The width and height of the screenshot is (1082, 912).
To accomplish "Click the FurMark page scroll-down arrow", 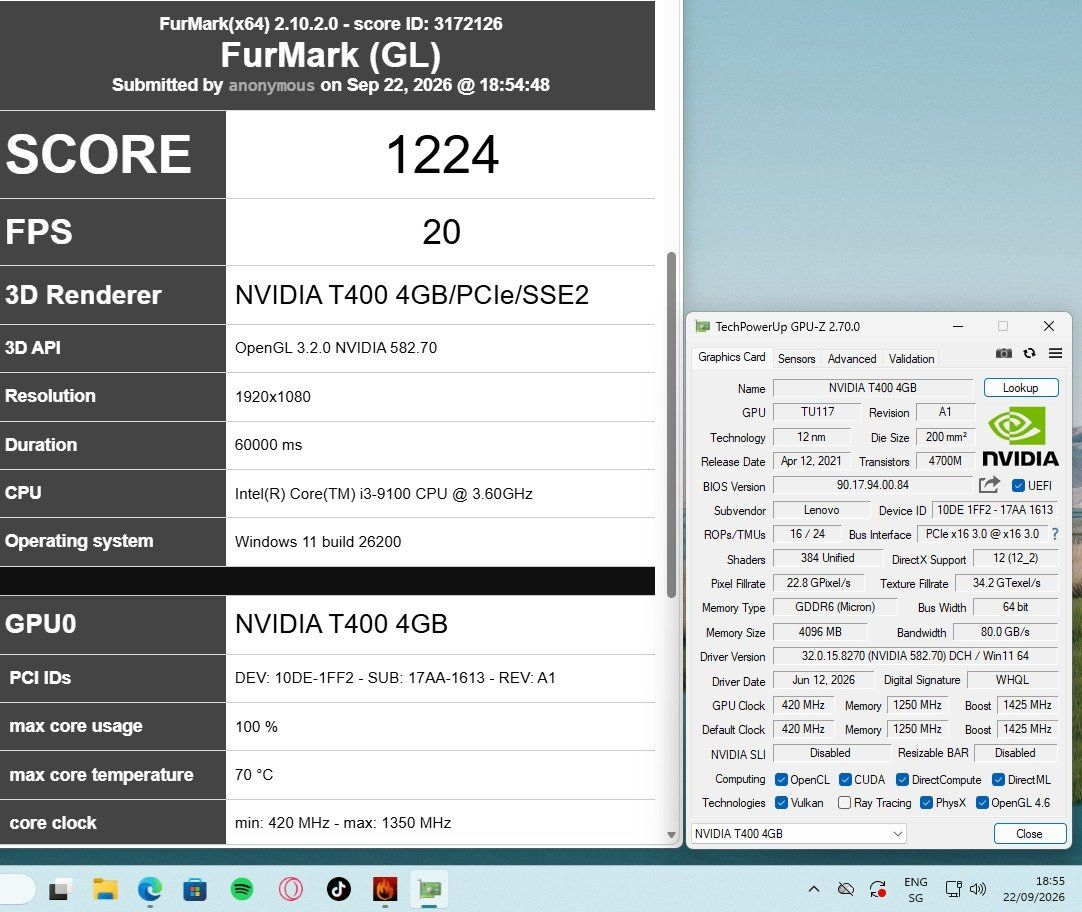I will [x=671, y=835].
